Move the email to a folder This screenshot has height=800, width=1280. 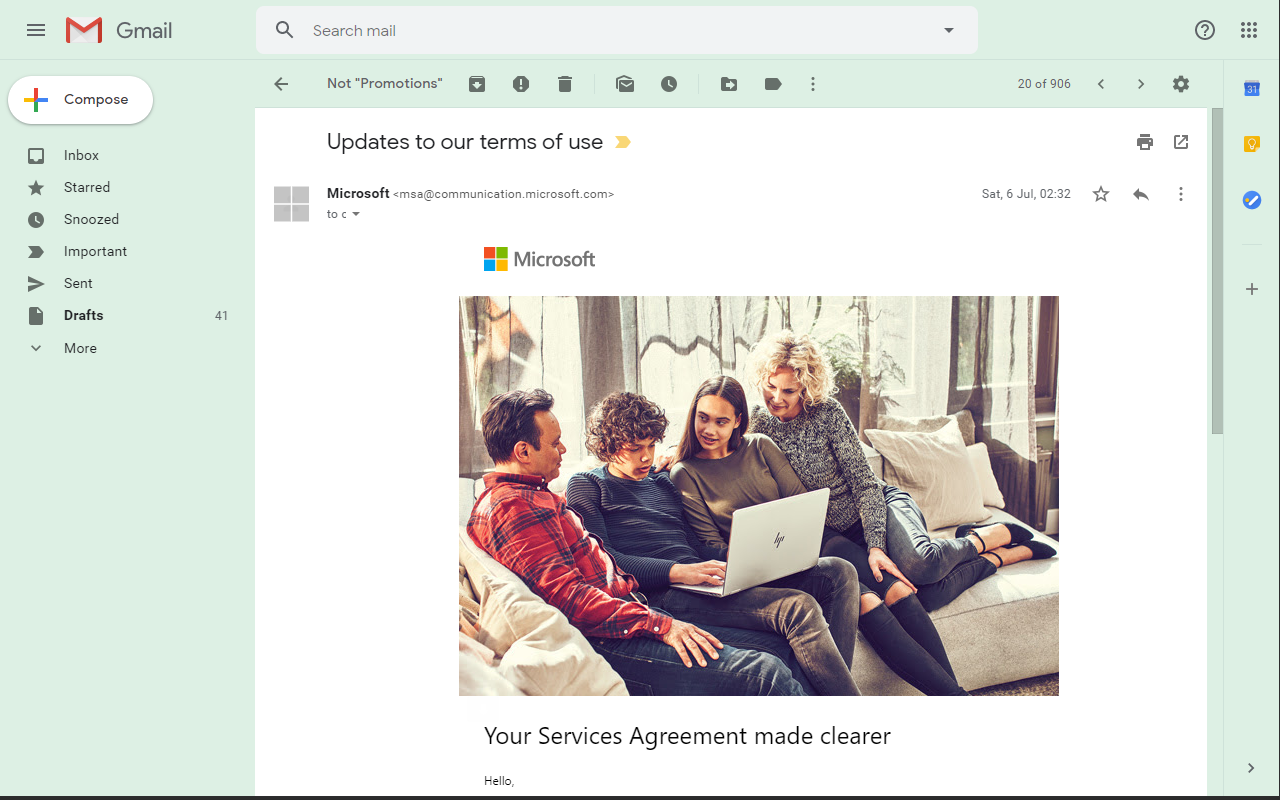728,83
